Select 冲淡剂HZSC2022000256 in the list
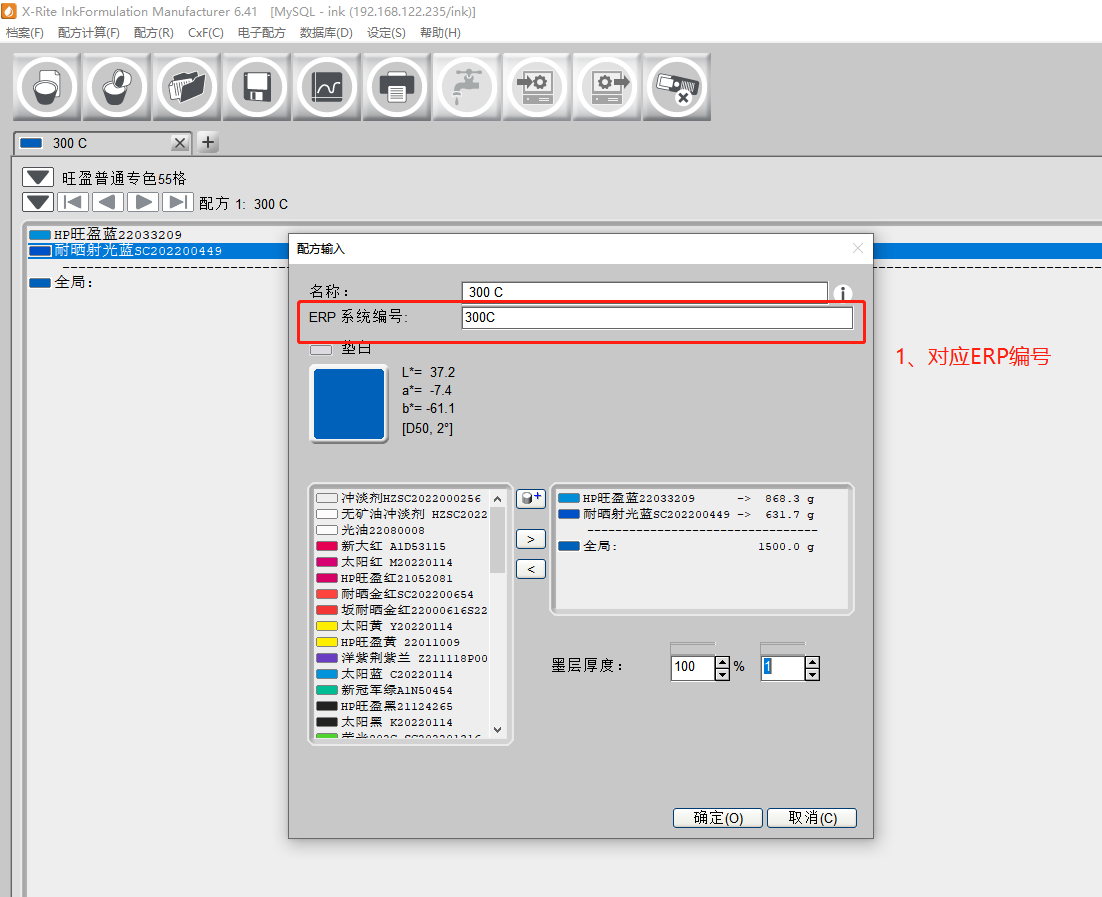The width and height of the screenshot is (1102, 897). [x=401, y=498]
